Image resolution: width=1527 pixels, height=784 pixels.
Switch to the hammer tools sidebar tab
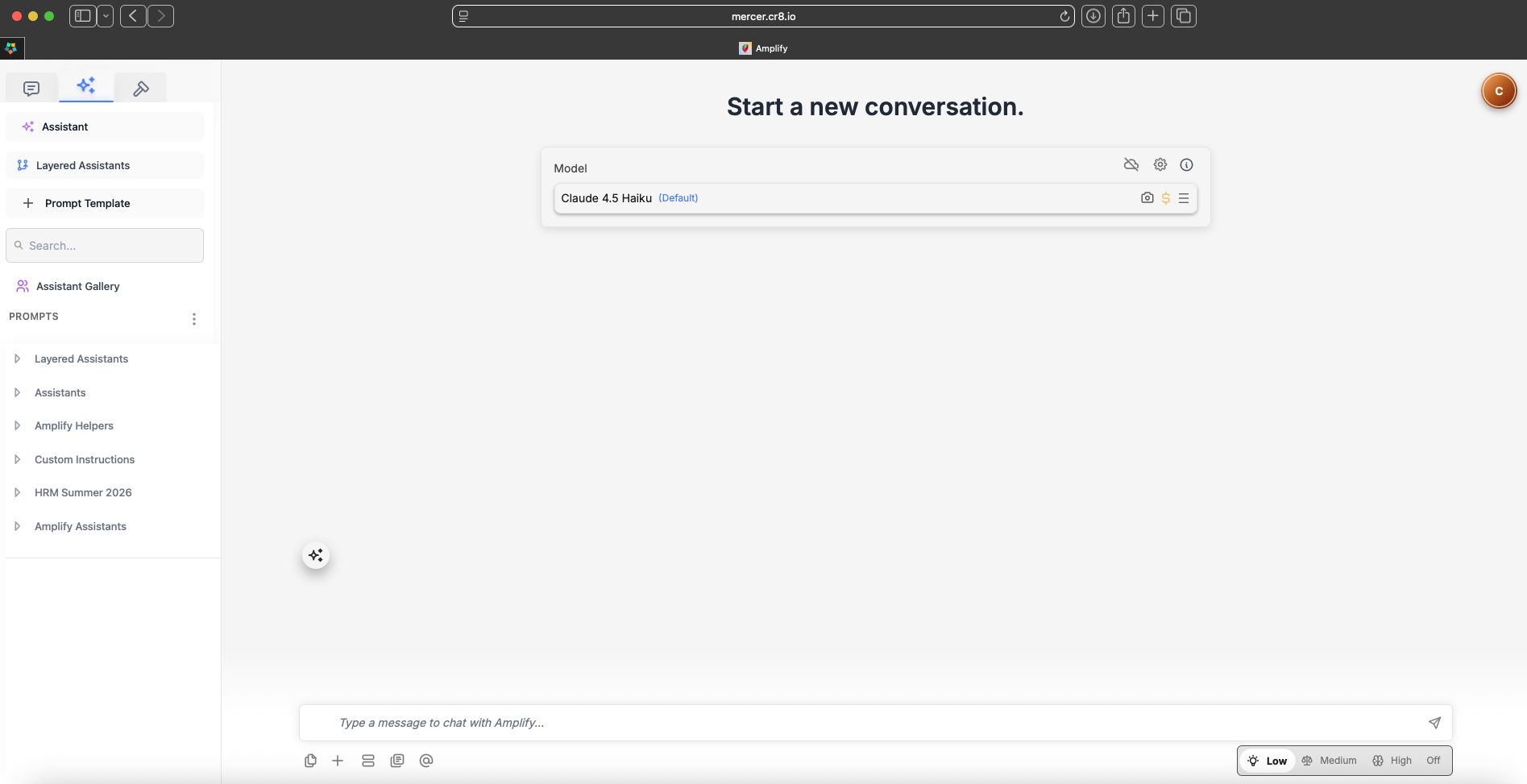coord(141,88)
